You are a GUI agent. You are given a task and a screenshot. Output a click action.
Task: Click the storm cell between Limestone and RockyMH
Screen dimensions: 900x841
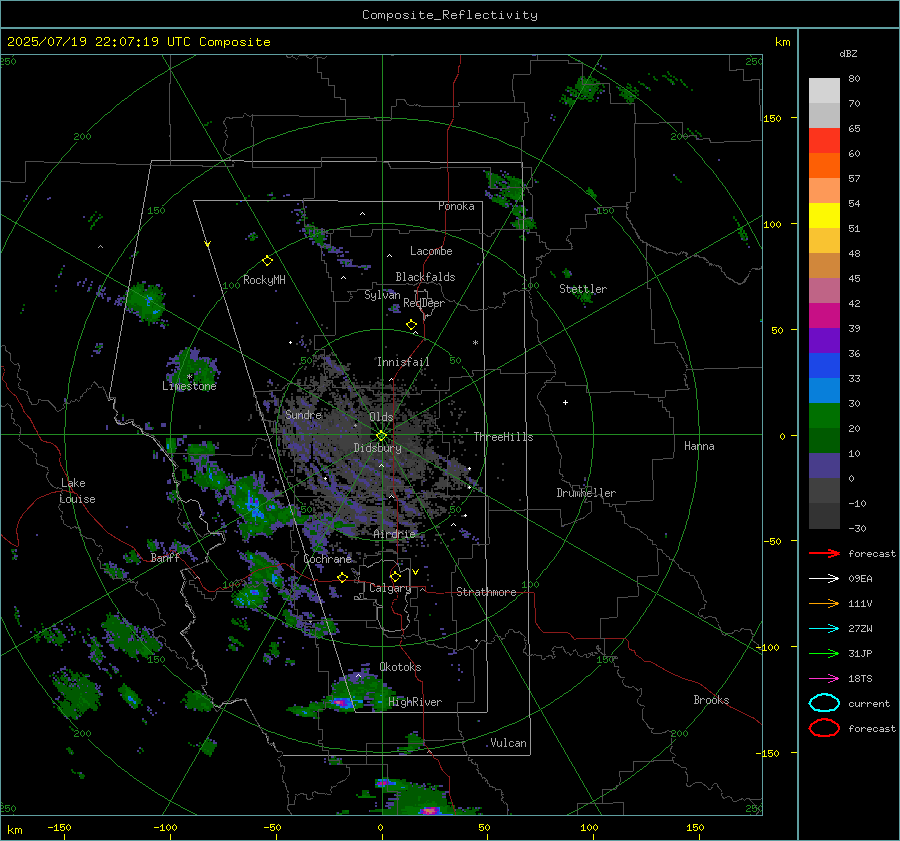pos(146,302)
